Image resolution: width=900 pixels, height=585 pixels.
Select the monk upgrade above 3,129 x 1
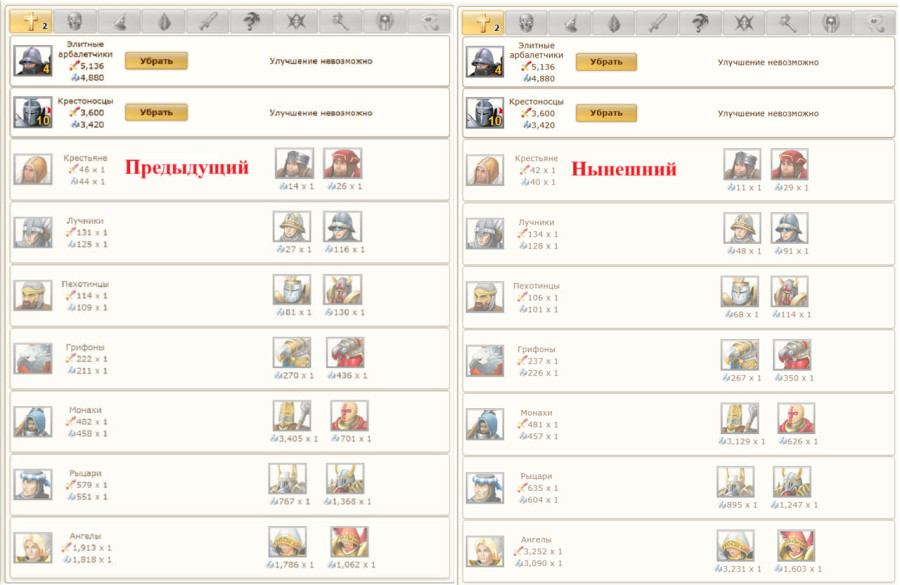[740, 418]
